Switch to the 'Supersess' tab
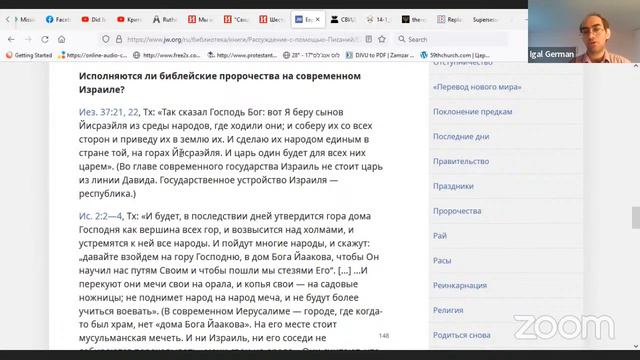 pos(485,19)
